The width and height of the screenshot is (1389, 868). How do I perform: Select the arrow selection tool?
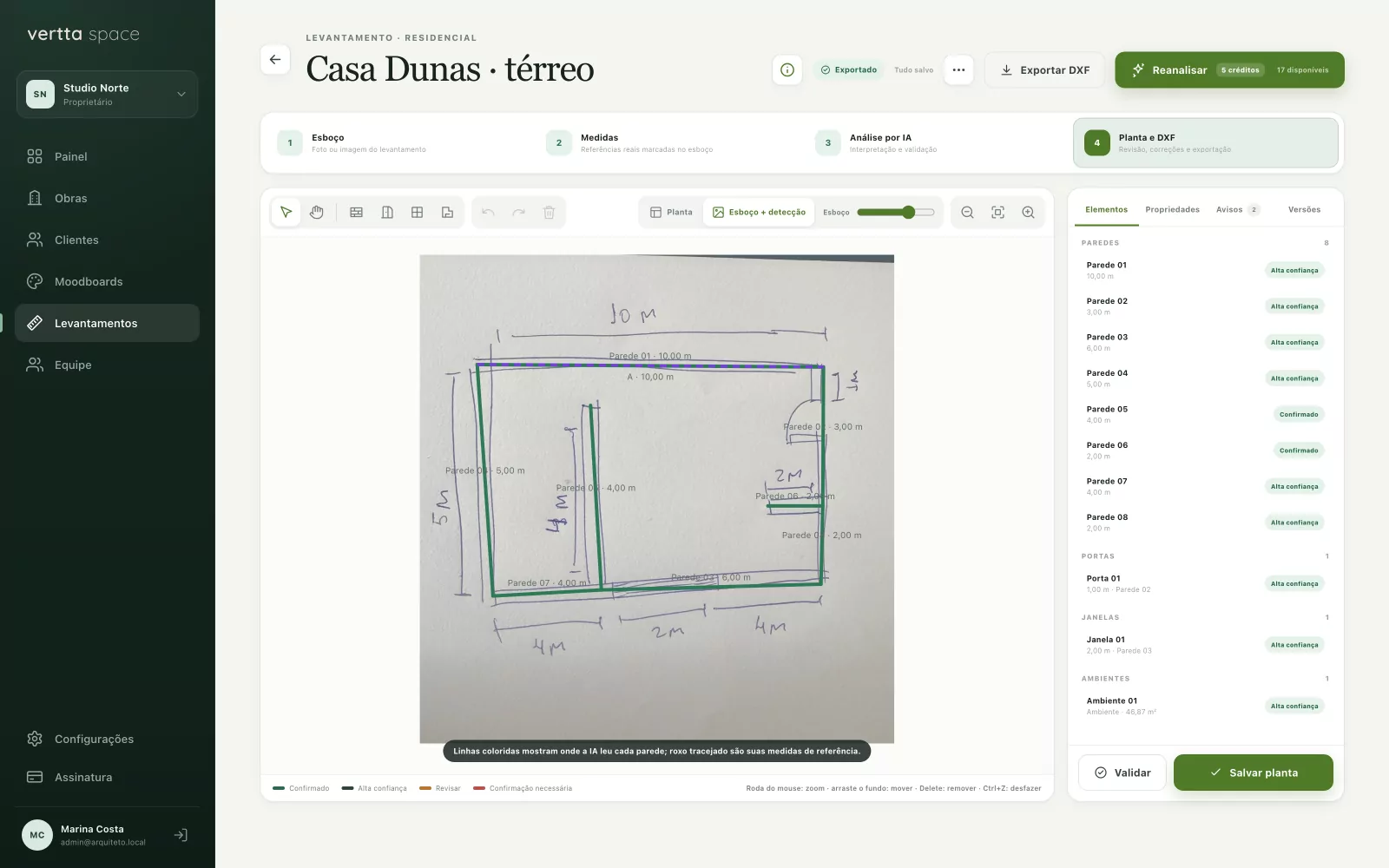click(x=286, y=213)
